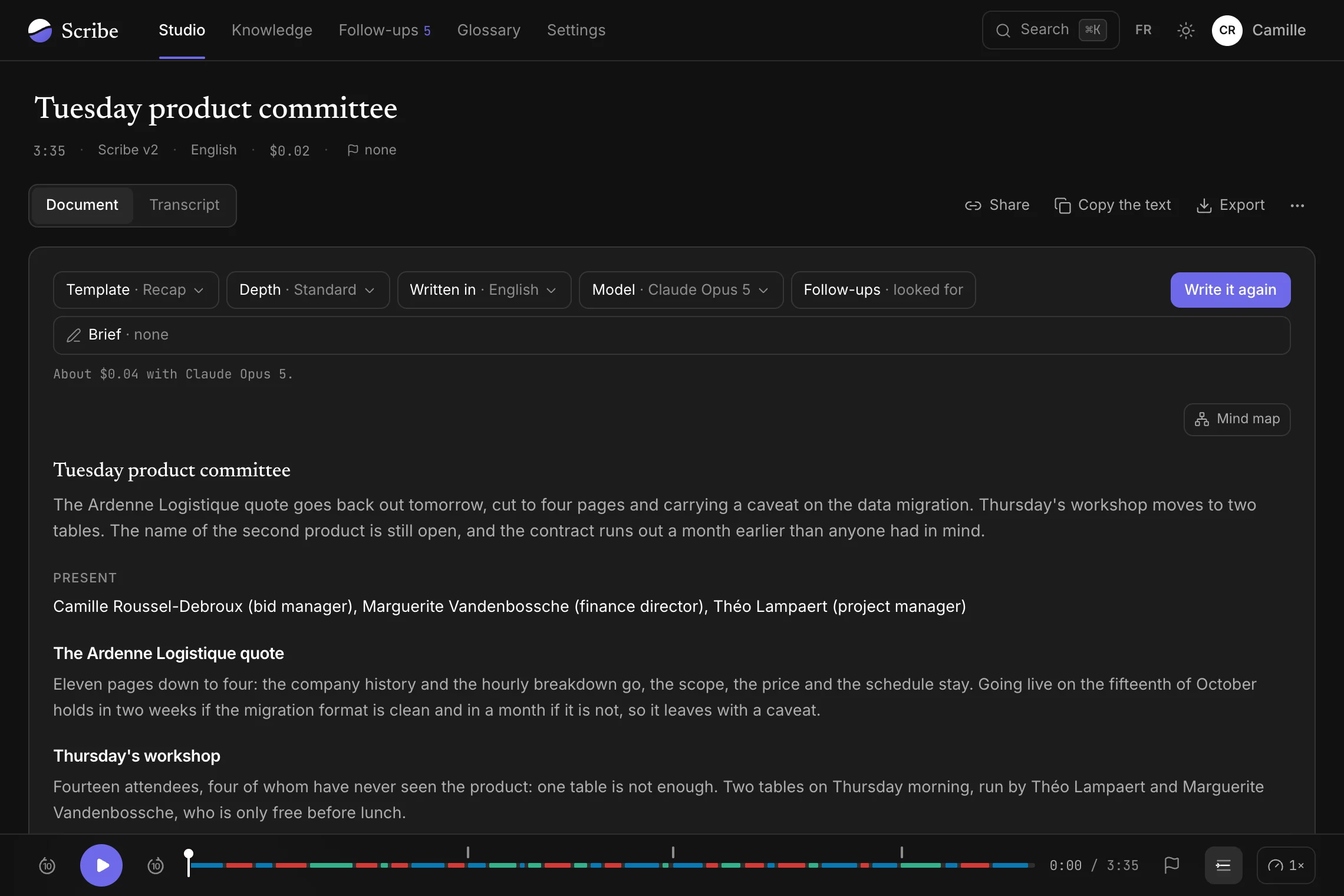Click the Follow-ups looked for option
1344x896 pixels.
(883, 290)
